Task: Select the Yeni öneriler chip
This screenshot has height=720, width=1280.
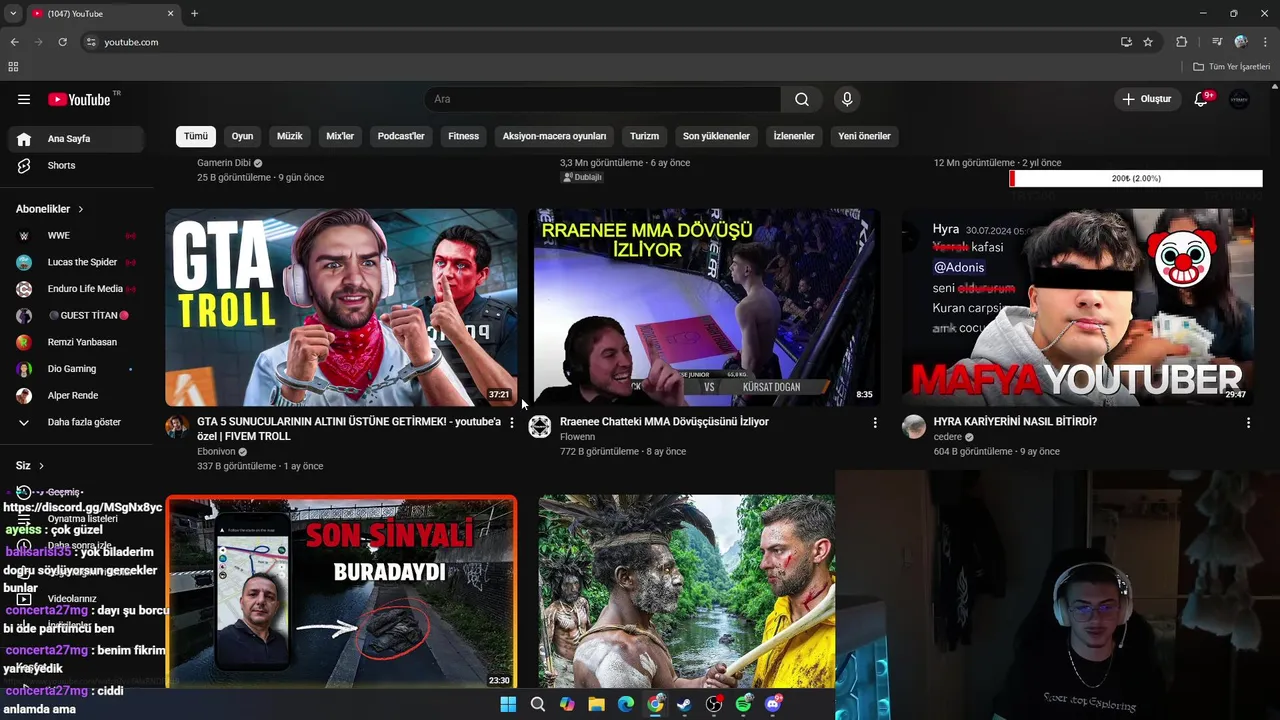Action: (864, 136)
